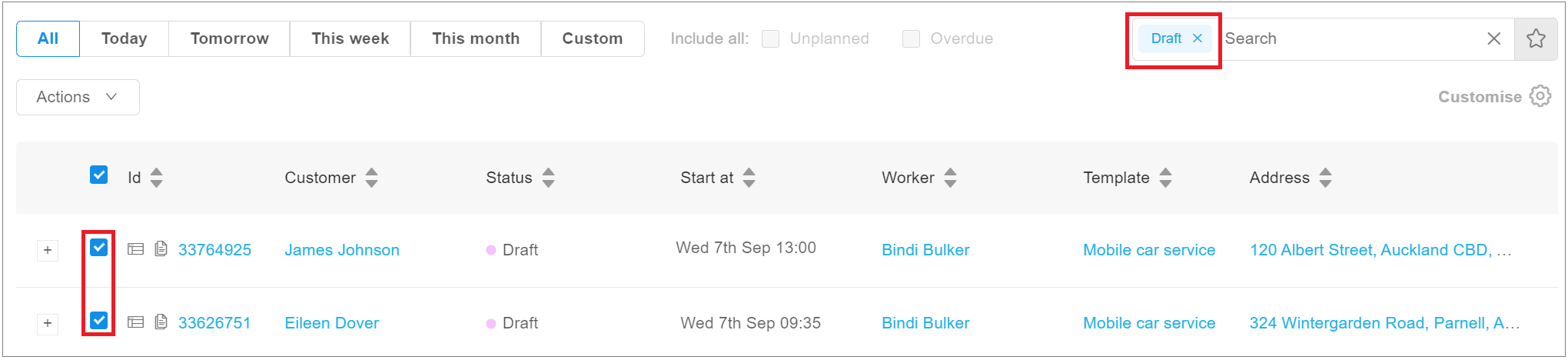1568x360 pixels.
Task: Sort the table by Id column
Action: [156, 178]
